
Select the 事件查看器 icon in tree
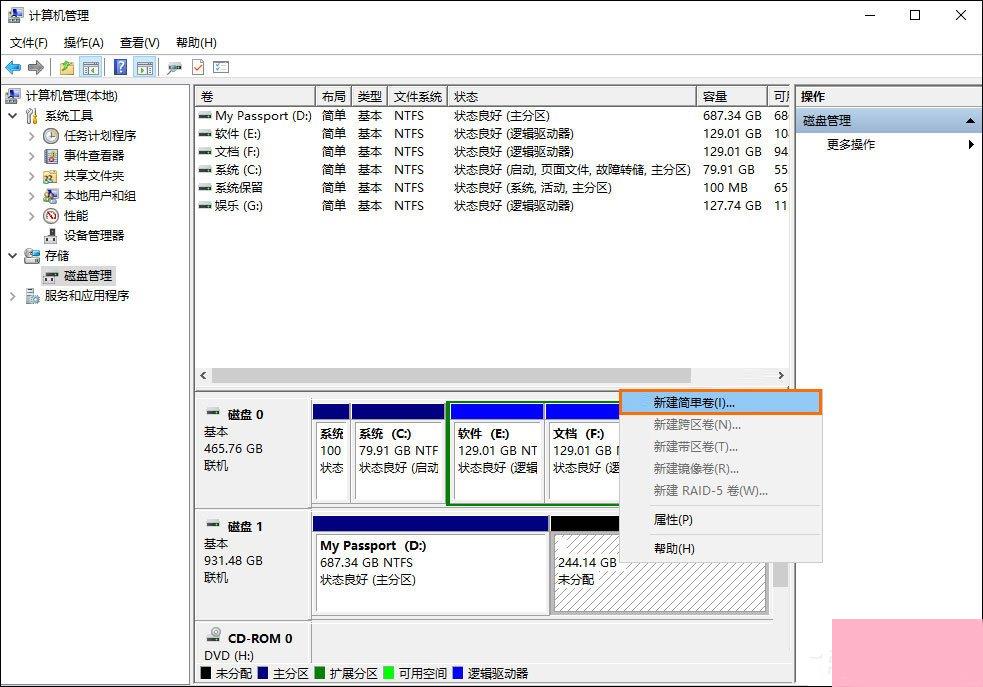click(x=51, y=156)
